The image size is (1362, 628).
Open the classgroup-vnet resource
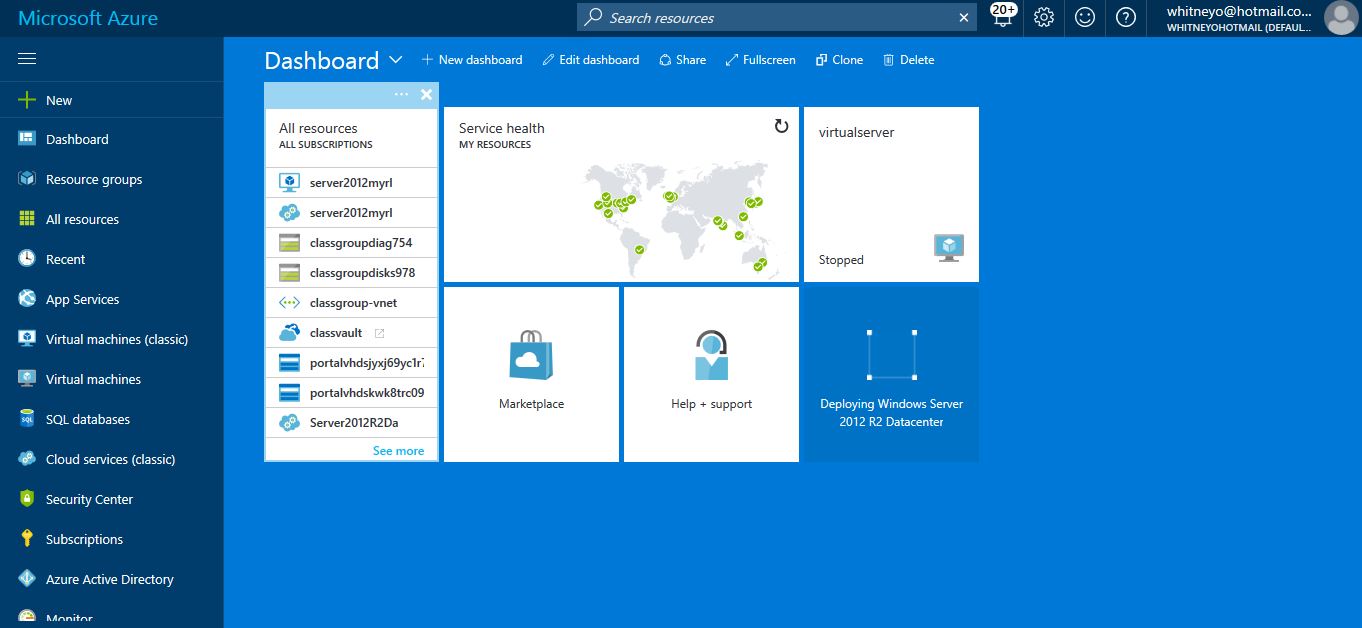[351, 303]
